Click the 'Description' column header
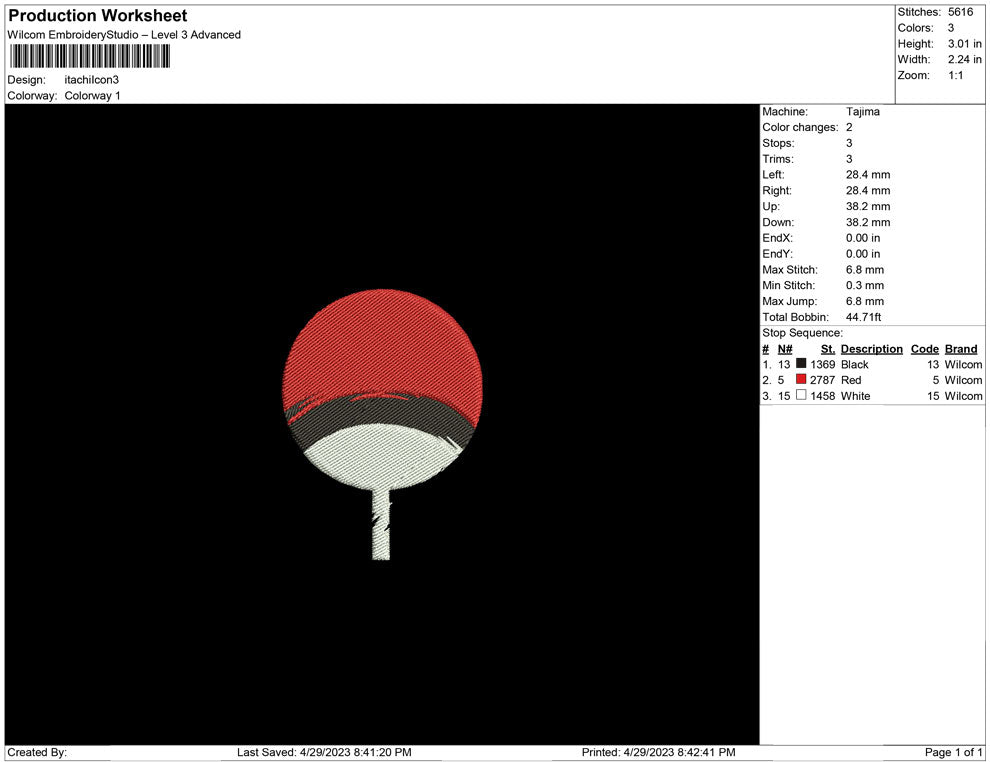 (871, 348)
